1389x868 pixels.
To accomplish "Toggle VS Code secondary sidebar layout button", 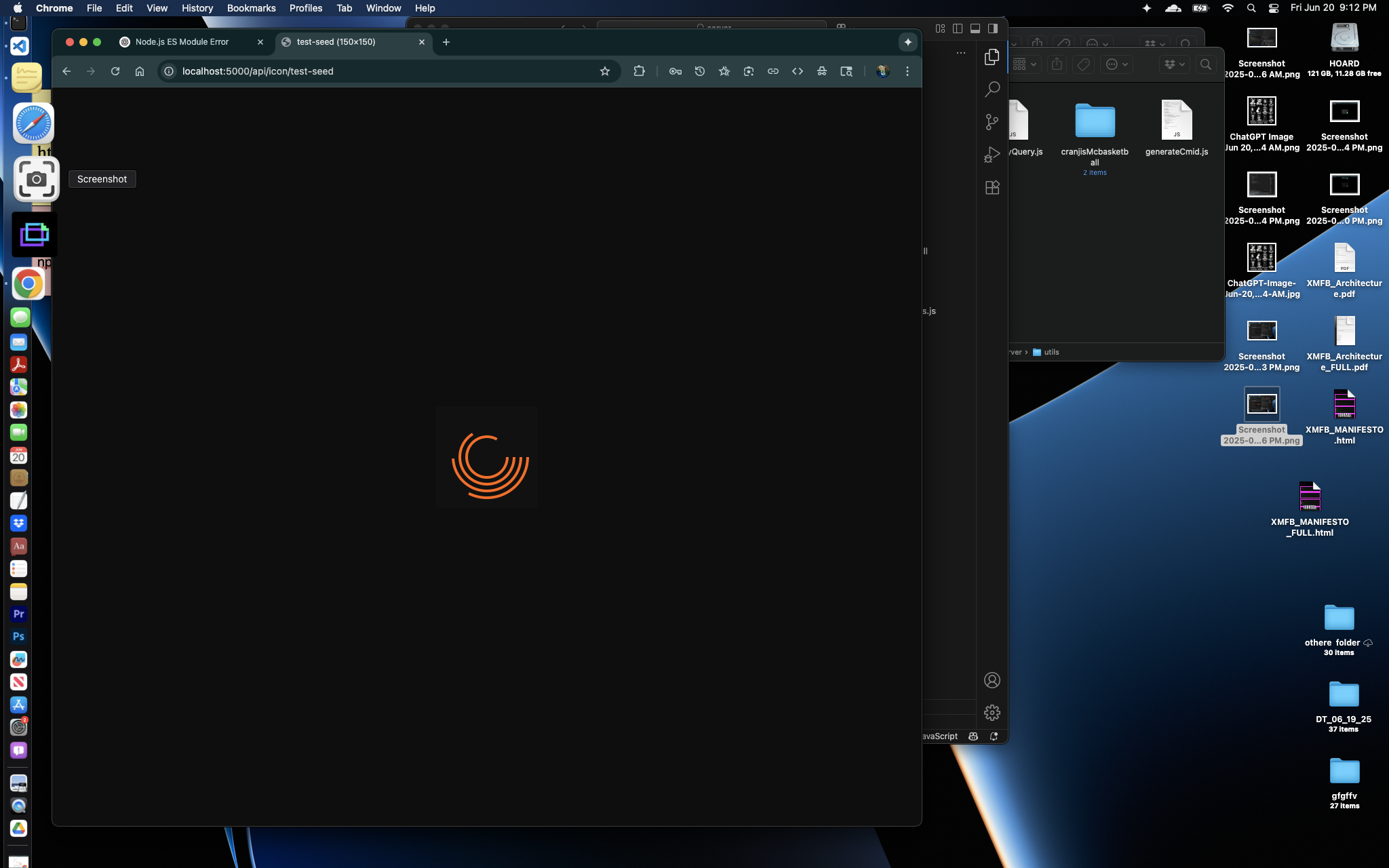I will click(x=993, y=28).
